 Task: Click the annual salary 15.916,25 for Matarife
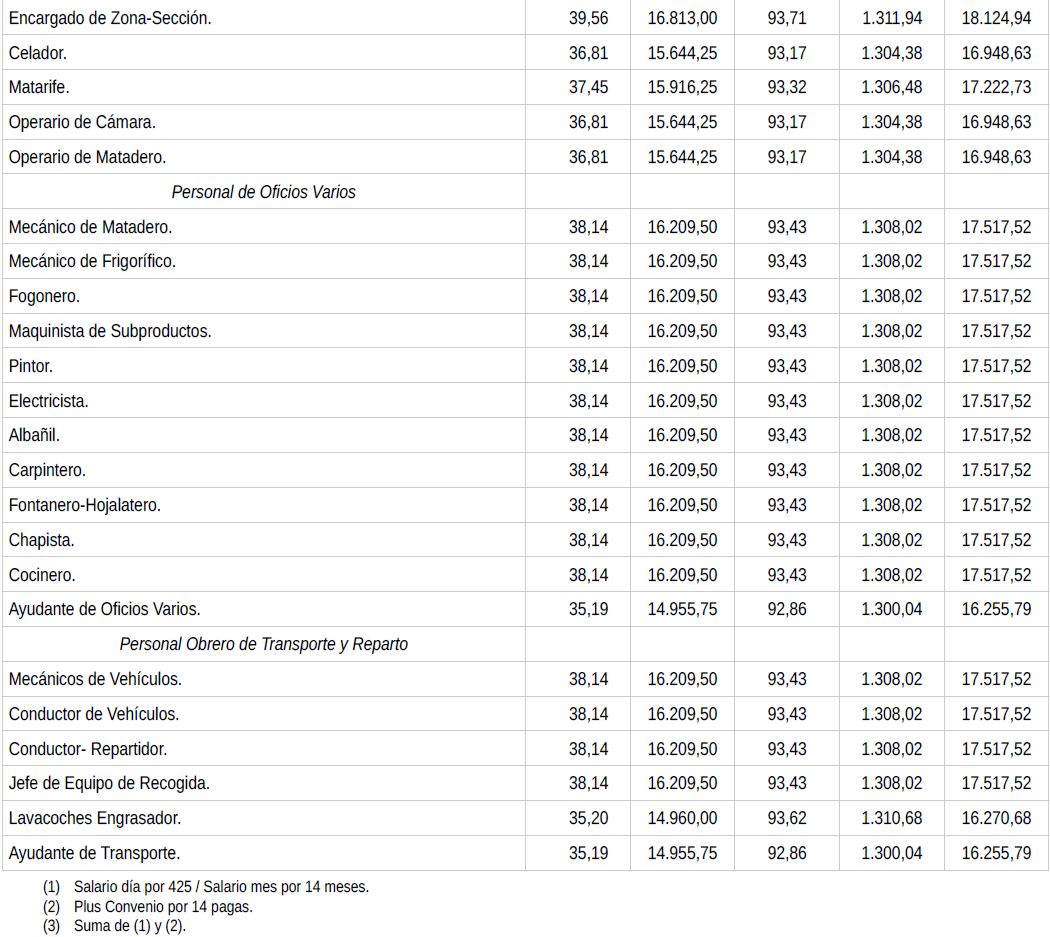coord(682,87)
